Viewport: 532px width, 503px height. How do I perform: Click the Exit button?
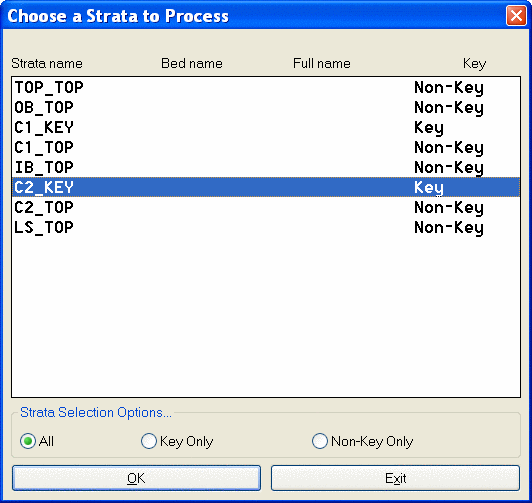pos(395,478)
